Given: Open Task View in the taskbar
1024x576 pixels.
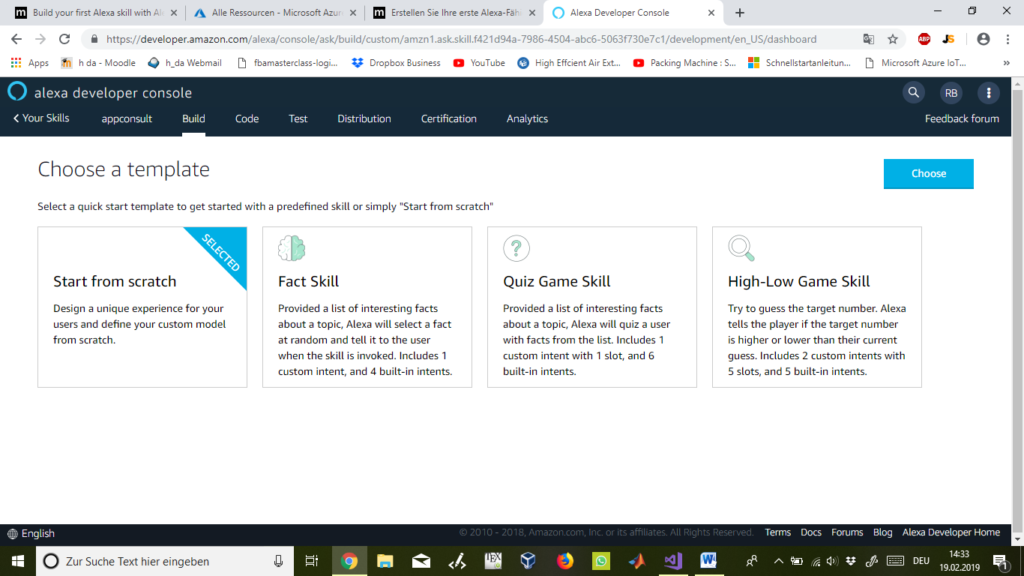Looking at the screenshot, I should pos(312,561).
